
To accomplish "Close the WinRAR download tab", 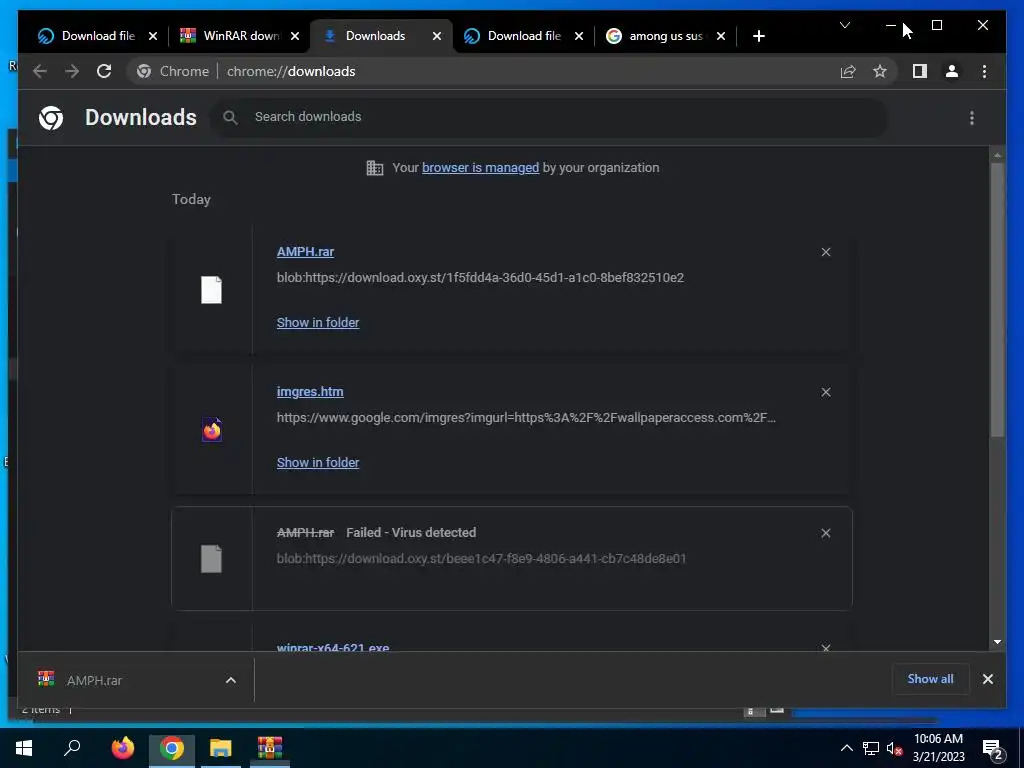I will pyautogui.click(x=295, y=36).
